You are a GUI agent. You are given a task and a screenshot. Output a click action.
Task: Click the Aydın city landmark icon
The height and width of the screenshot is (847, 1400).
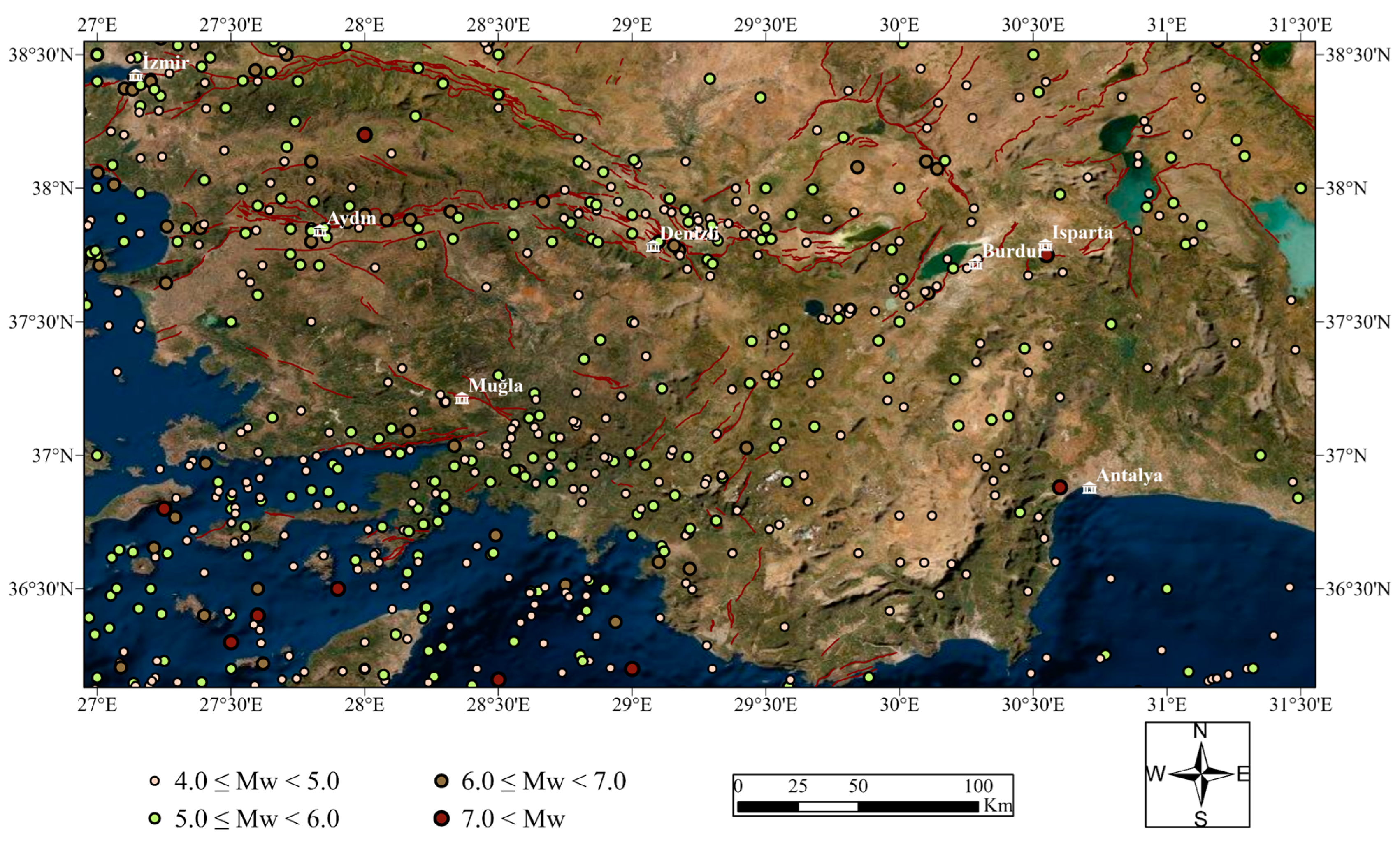click(x=320, y=231)
